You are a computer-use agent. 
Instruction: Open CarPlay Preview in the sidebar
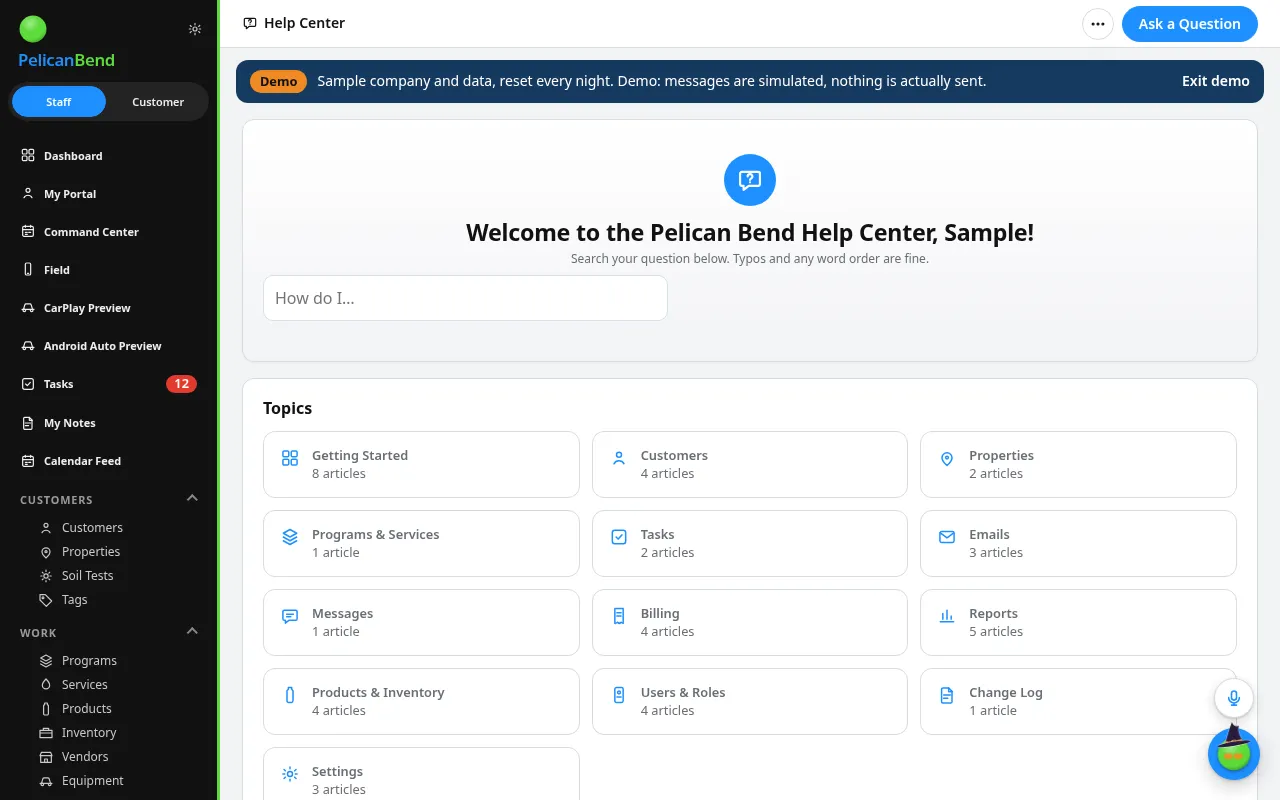[109, 308]
